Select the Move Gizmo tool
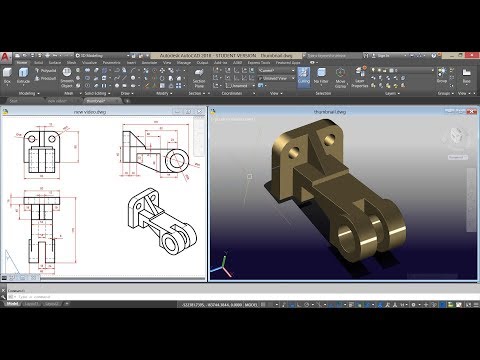The width and height of the screenshot is (480, 360). point(340,78)
